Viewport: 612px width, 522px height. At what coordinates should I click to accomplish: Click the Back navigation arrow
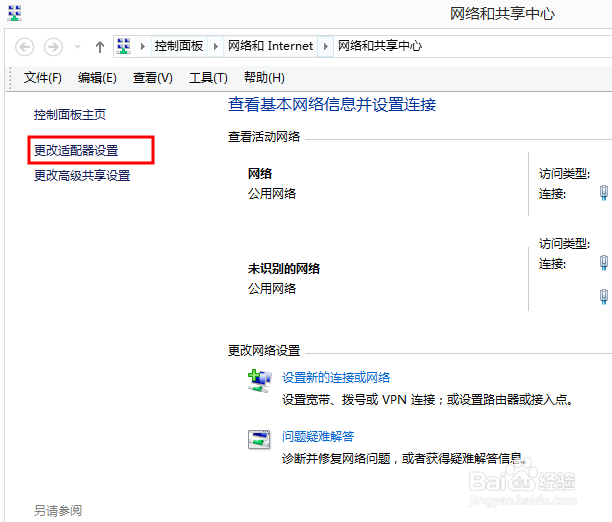pyautogui.click(x=24, y=47)
